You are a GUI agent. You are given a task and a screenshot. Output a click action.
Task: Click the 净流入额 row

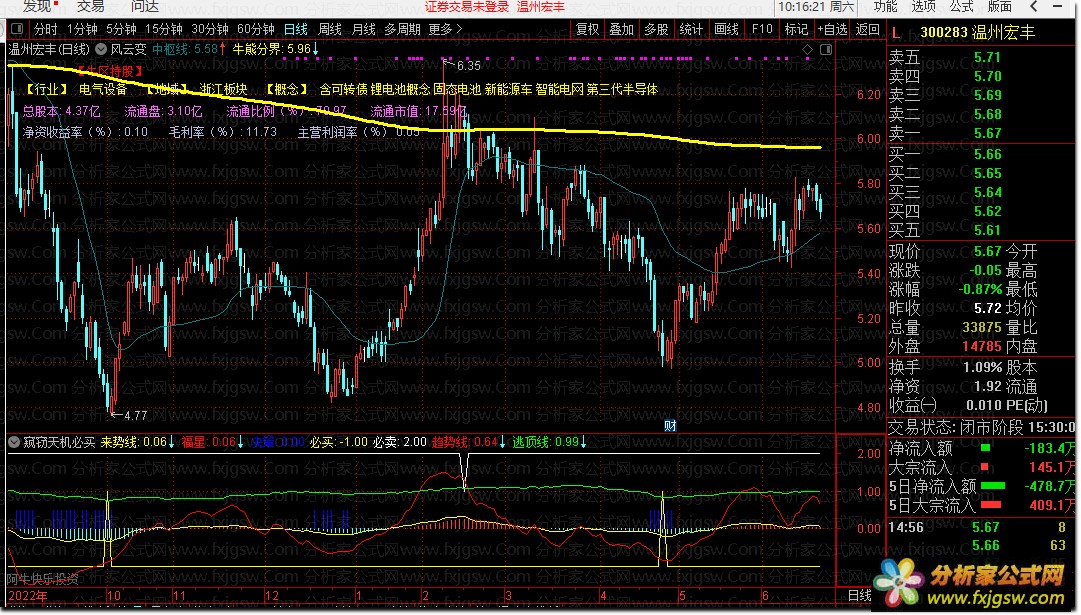pos(981,448)
